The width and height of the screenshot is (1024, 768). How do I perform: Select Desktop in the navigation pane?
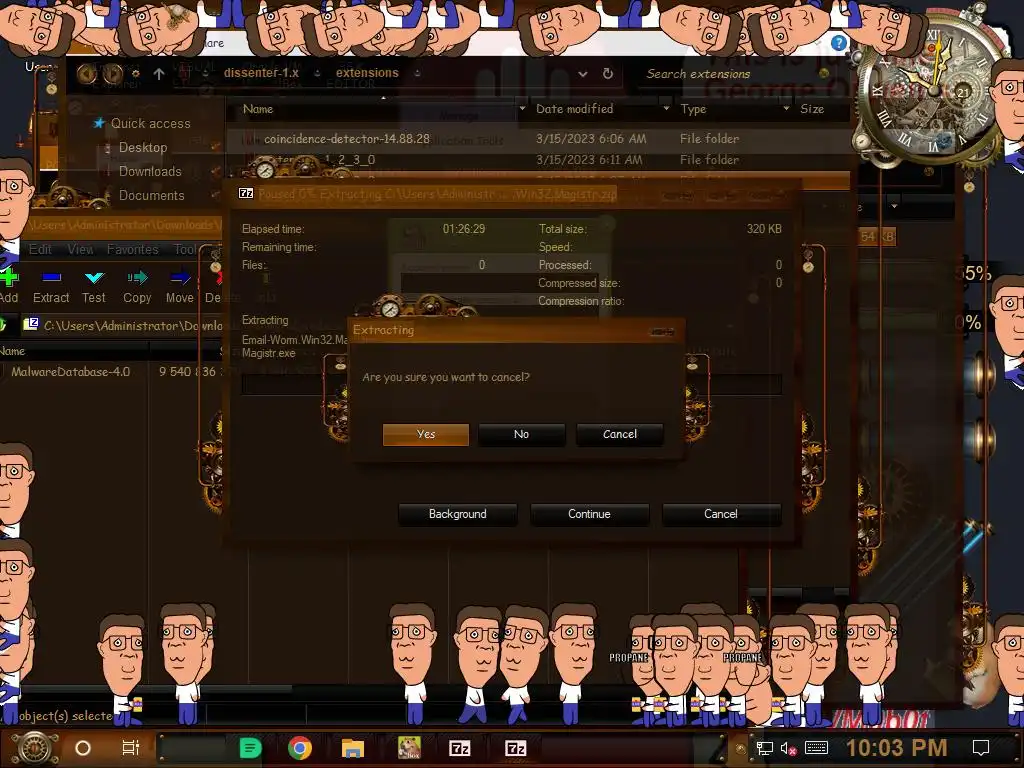click(143, 148)
